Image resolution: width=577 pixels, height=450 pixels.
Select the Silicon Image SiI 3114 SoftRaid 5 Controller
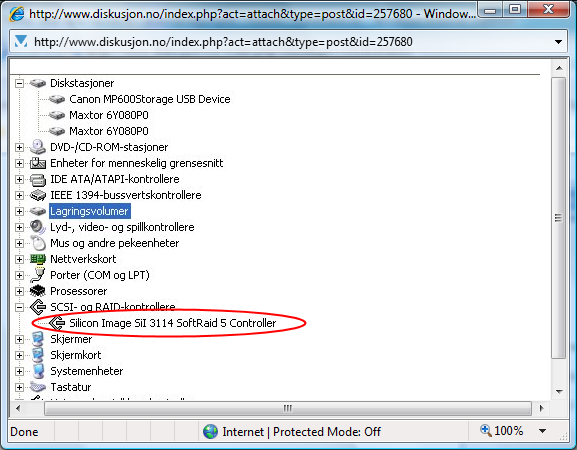pyautogui.click(x=173, y=323)
